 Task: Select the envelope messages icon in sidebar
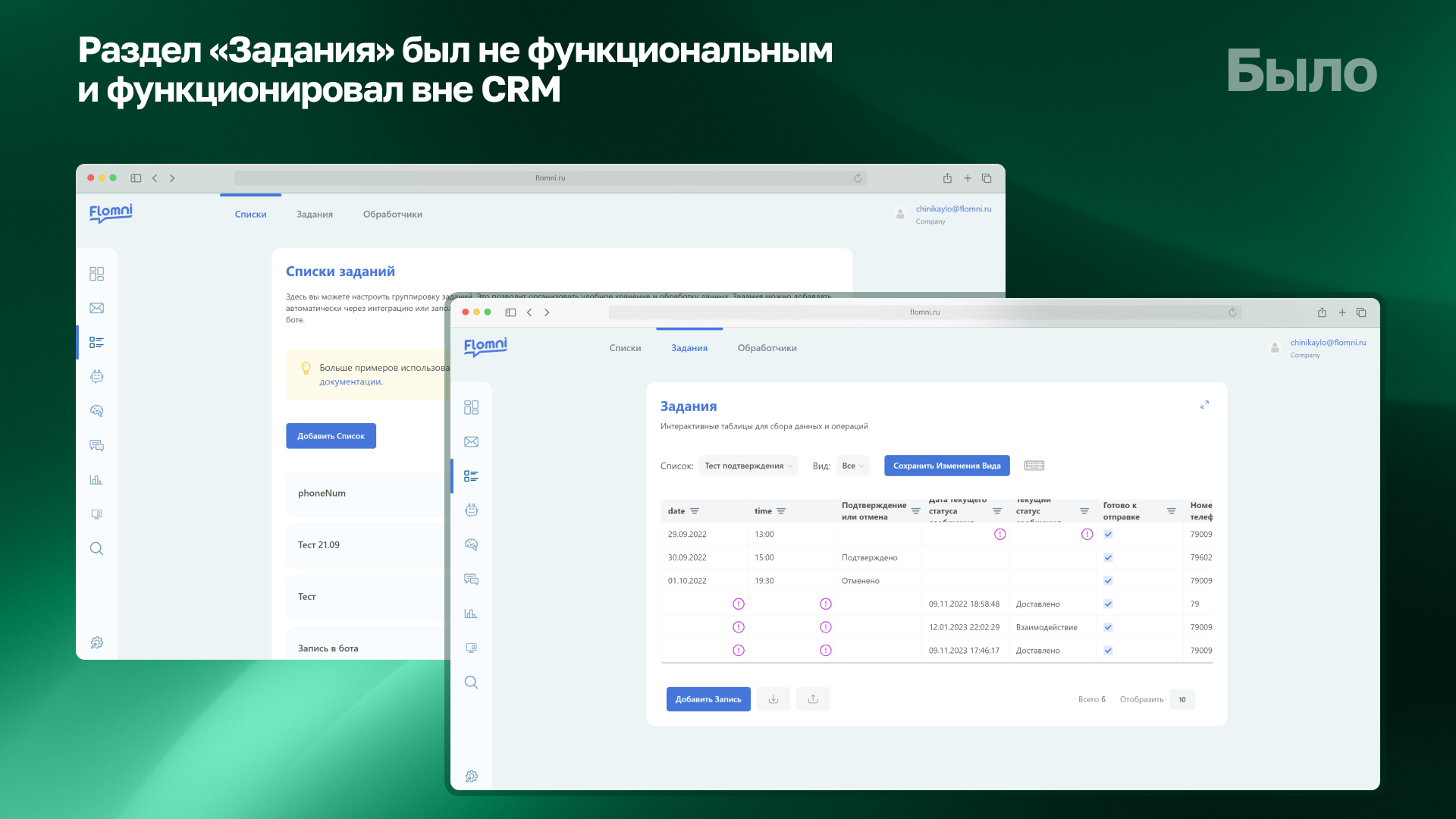click(472, 441)
